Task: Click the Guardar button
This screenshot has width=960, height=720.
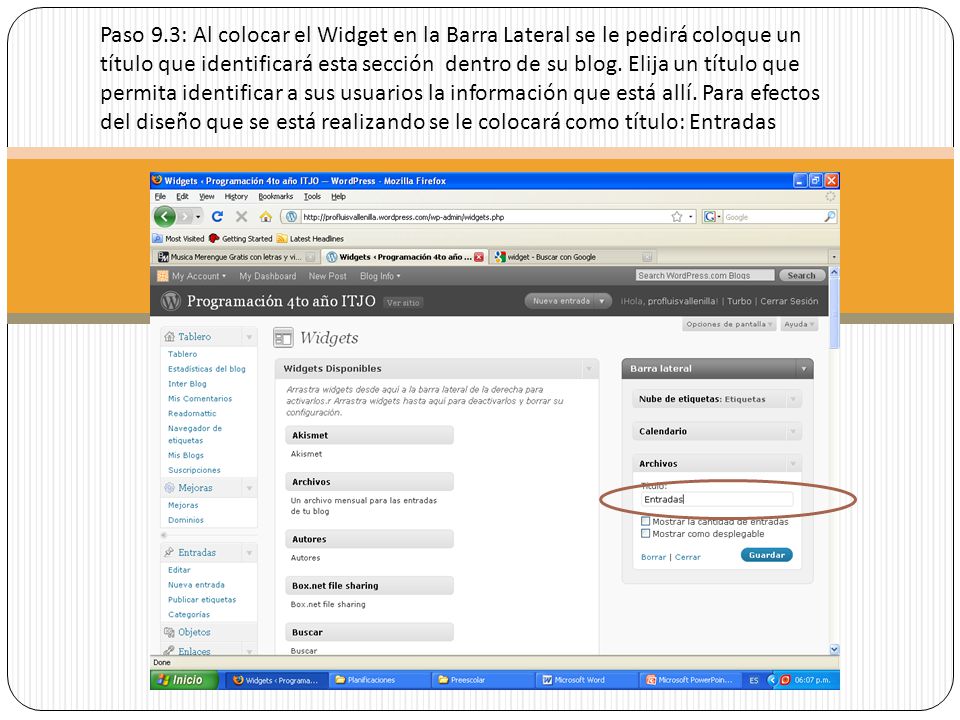Action: point(767,555)
